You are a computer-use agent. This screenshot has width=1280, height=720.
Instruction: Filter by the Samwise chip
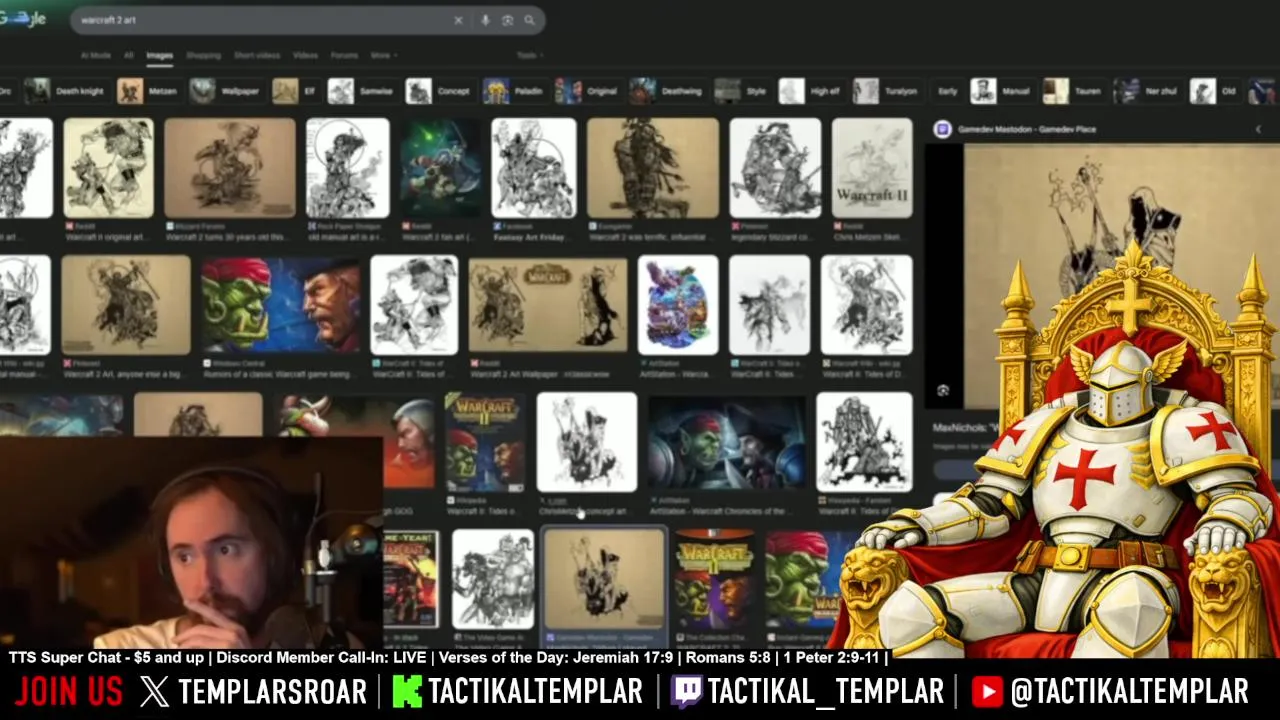362,91
